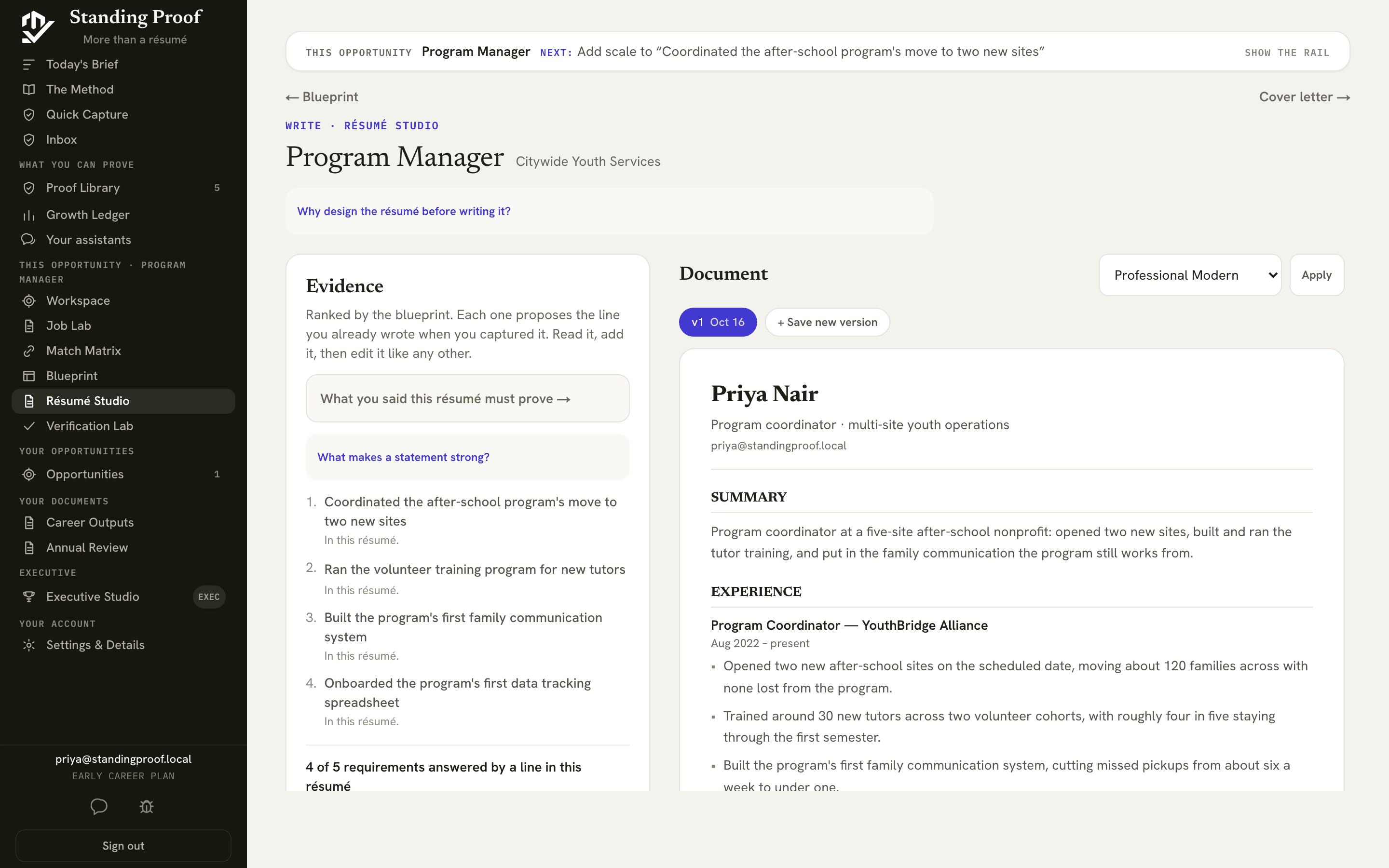Go to Cover letter link

[1304, 97]
